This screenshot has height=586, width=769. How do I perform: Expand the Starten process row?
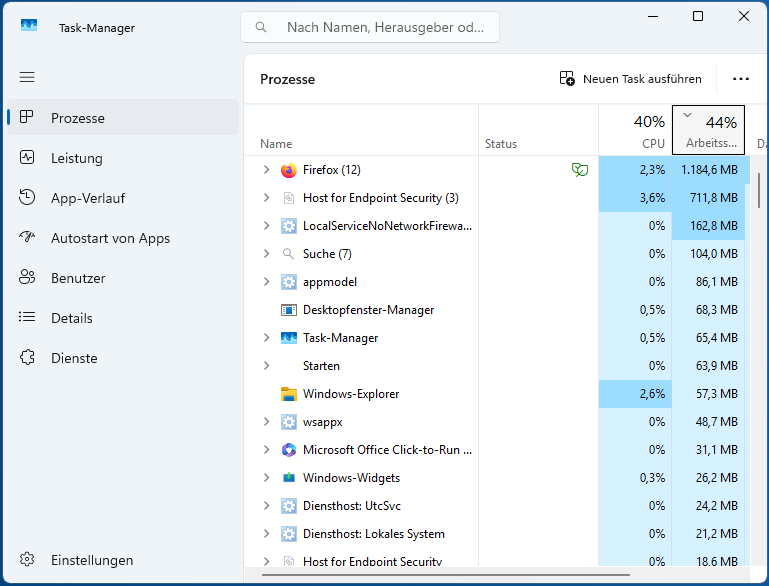(266, 365)
